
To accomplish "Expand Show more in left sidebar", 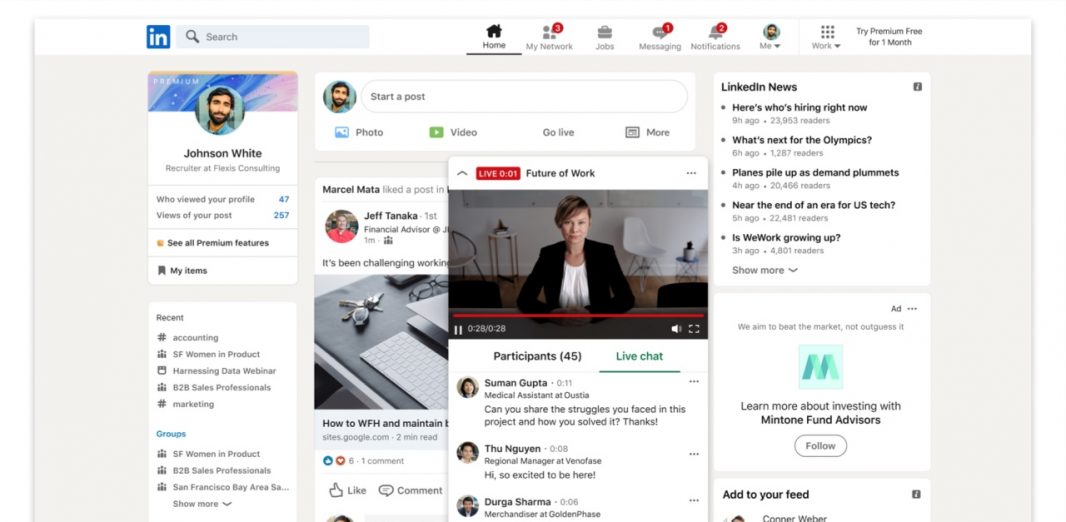I will click(202, 504).
